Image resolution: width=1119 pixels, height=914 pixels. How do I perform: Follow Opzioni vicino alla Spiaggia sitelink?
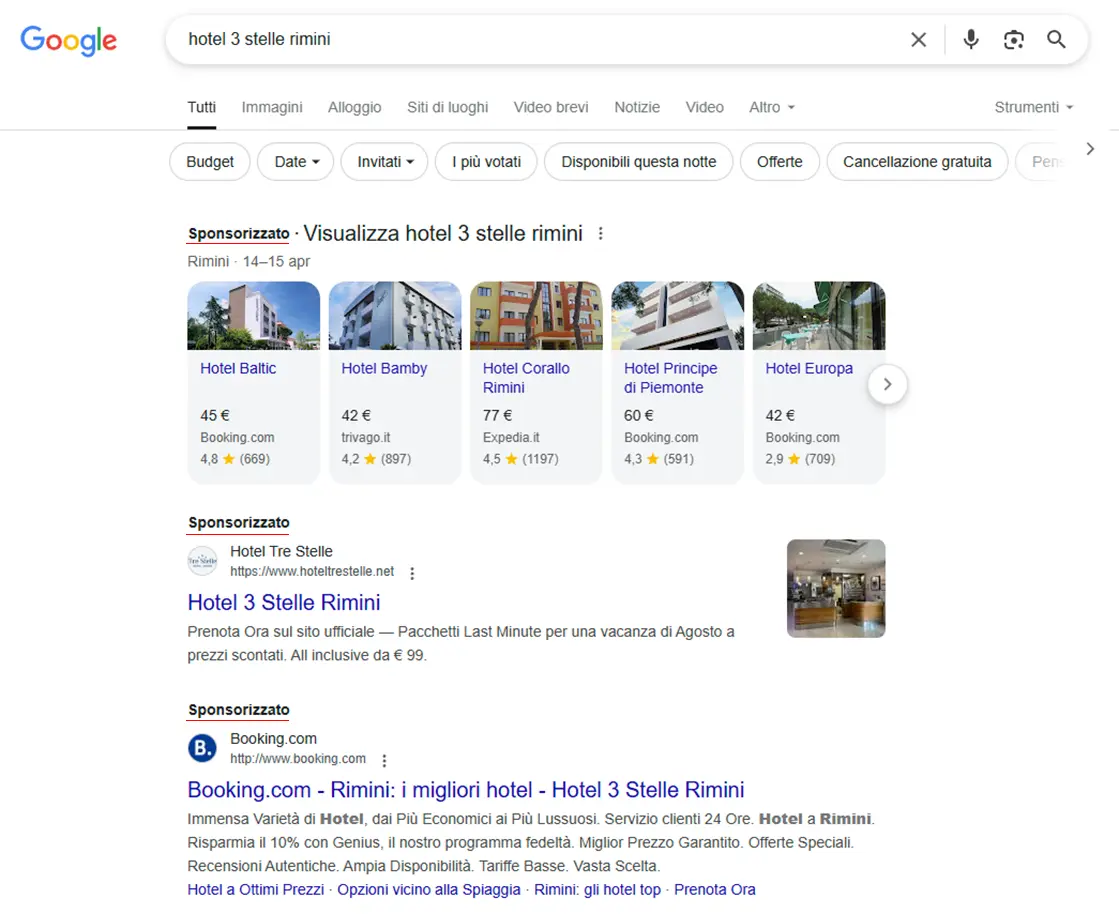click(429, 890)
